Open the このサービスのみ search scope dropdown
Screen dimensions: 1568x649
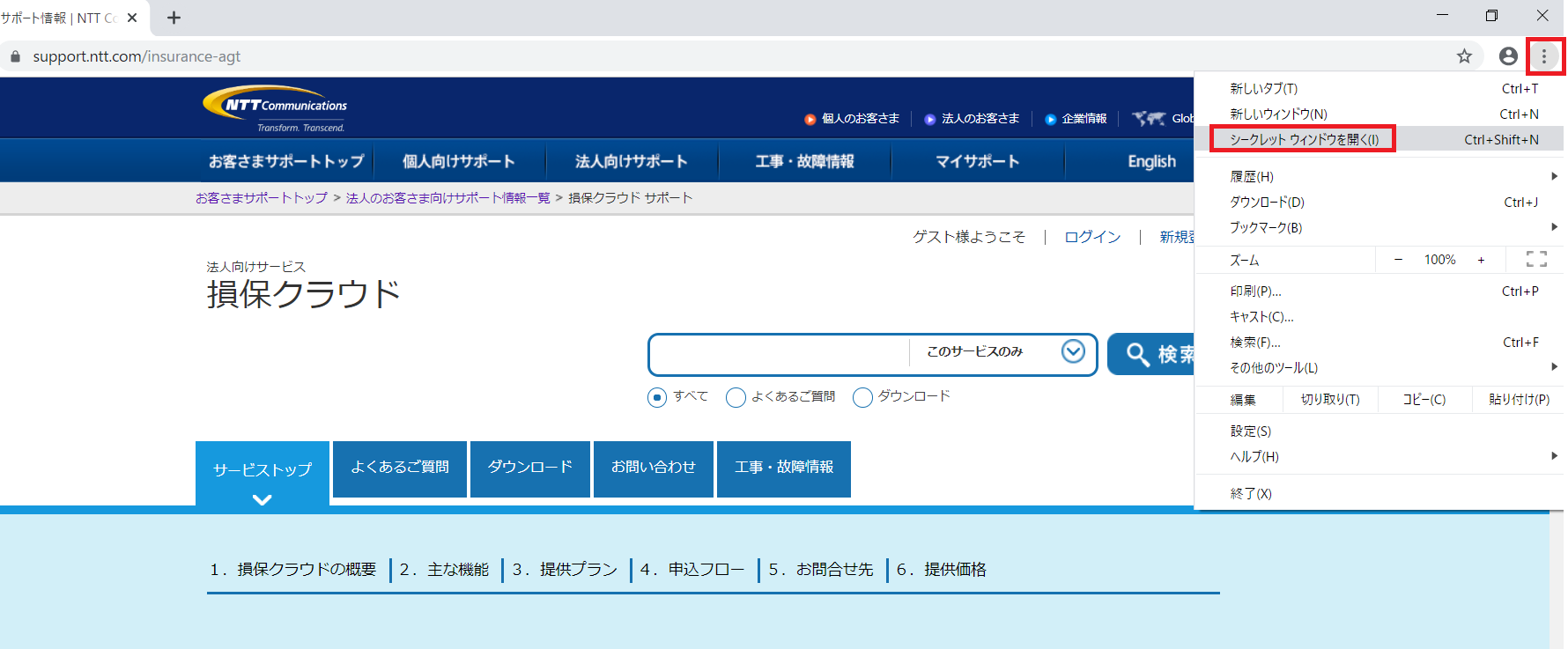click(x=1072, y=352)
